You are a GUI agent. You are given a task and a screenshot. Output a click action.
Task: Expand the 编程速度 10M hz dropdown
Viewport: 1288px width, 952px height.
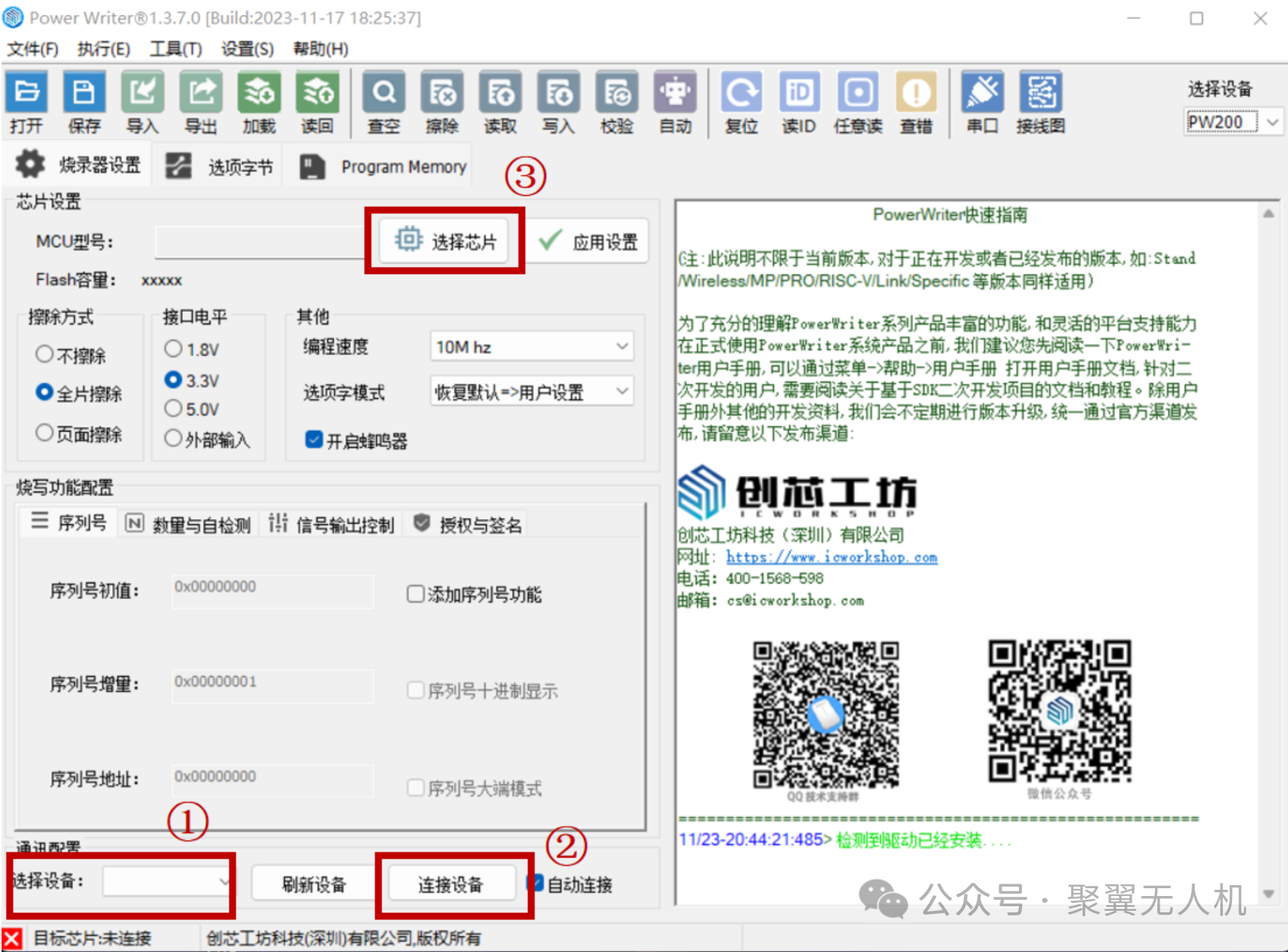click(x=532, y=347)
